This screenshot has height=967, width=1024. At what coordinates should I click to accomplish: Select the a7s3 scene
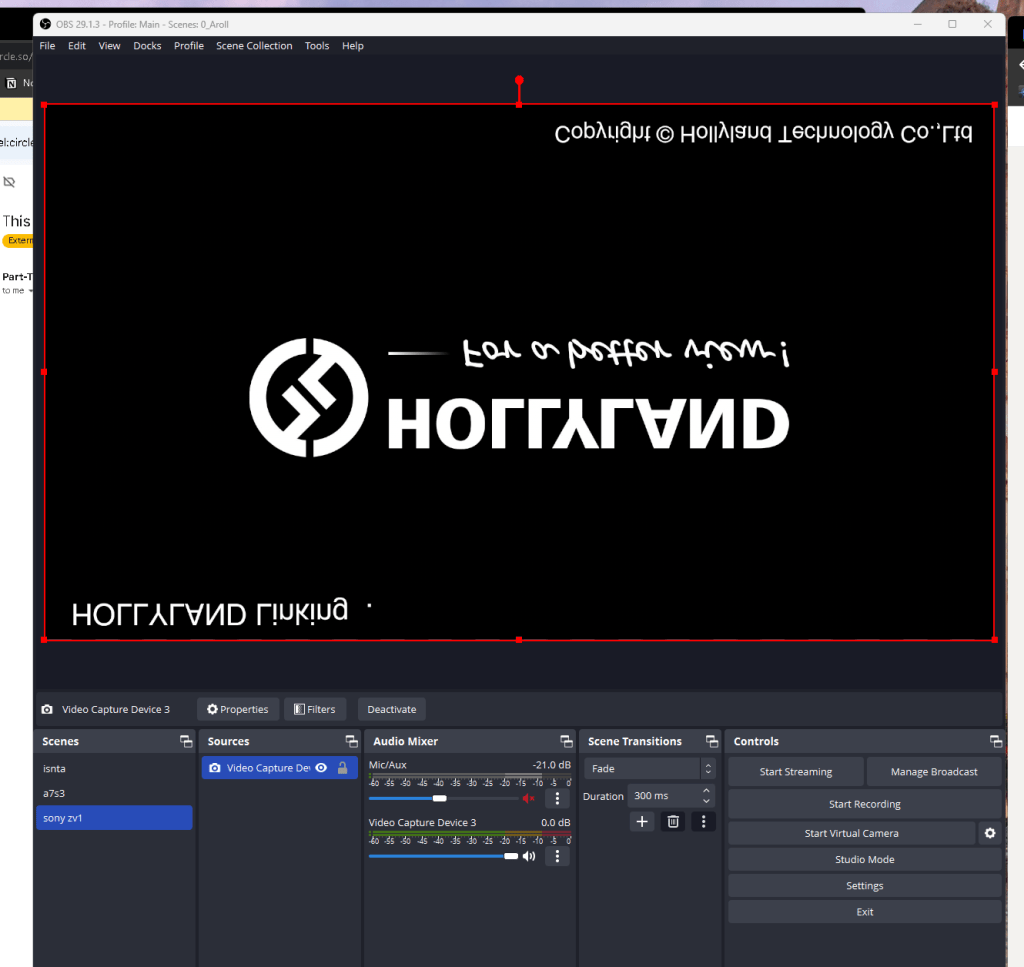pos(114,793)
